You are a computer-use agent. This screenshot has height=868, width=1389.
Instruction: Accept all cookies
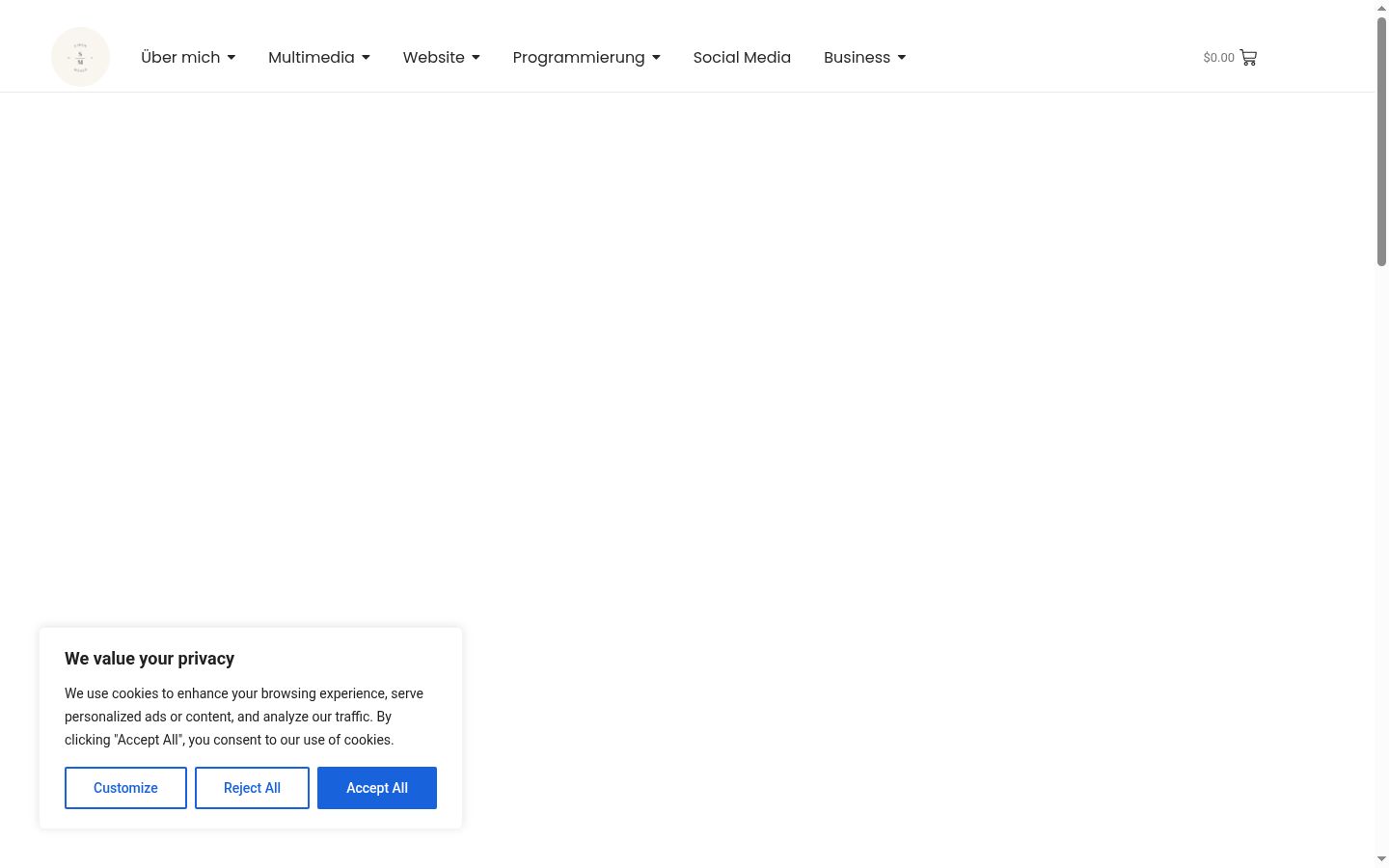tap(377, 788)
